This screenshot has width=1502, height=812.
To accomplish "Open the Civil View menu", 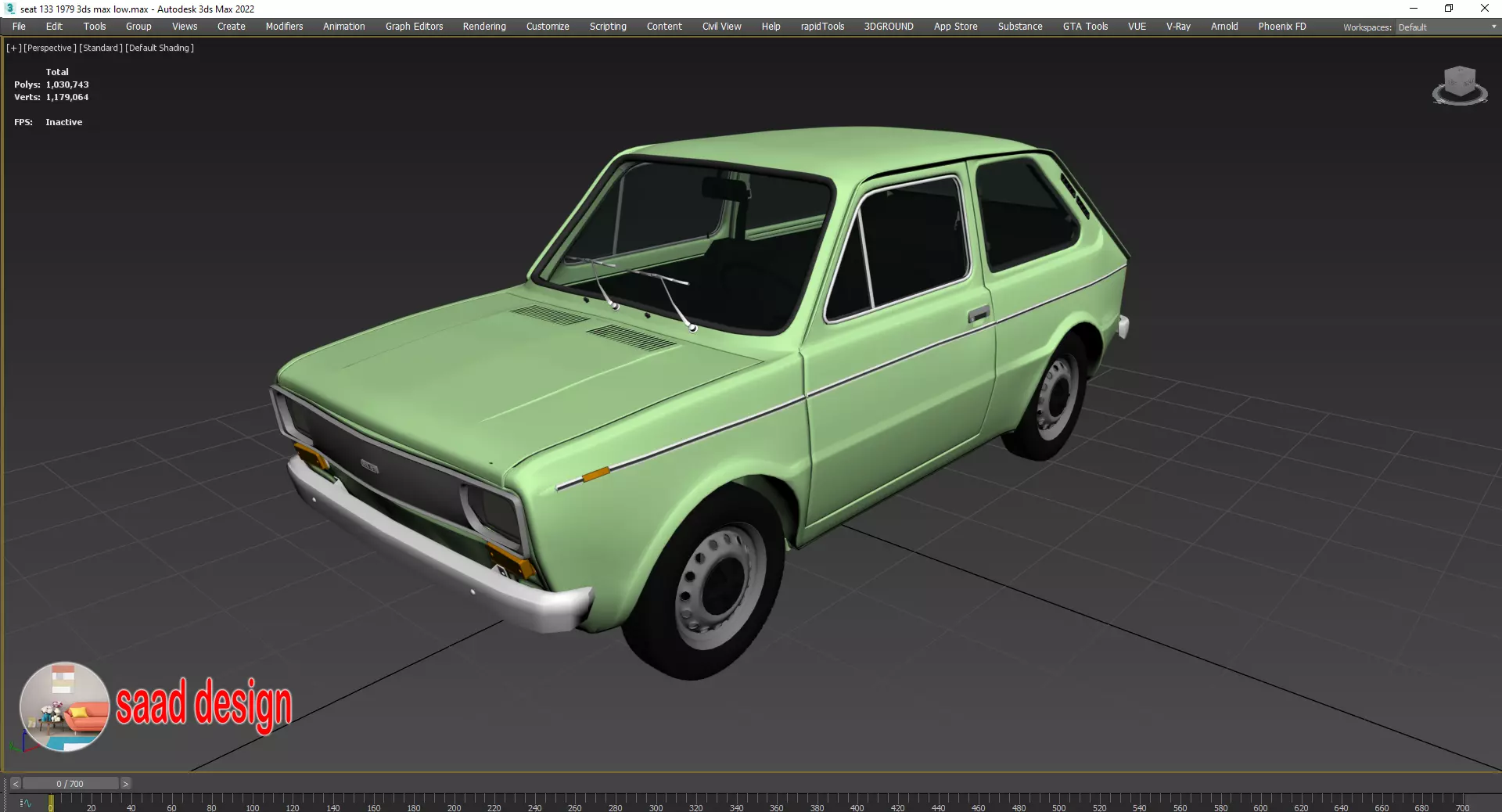I will click(721, 27).
